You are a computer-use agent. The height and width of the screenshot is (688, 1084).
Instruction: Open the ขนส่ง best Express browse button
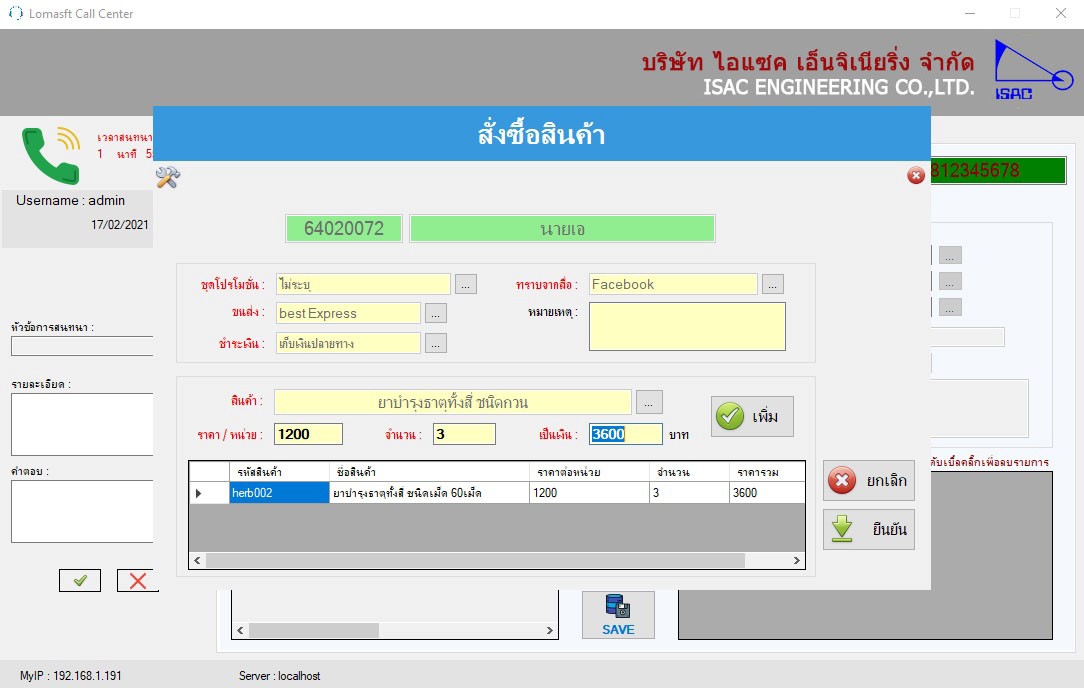click(x=435, y=313)
